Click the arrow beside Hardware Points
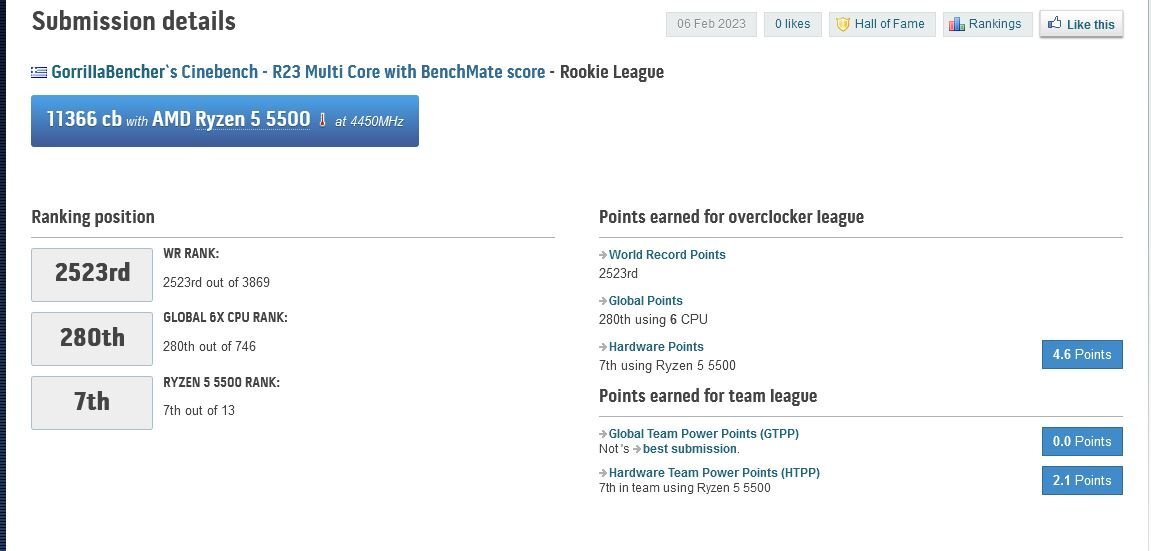 pyautogui.click(x=603, y=347)
